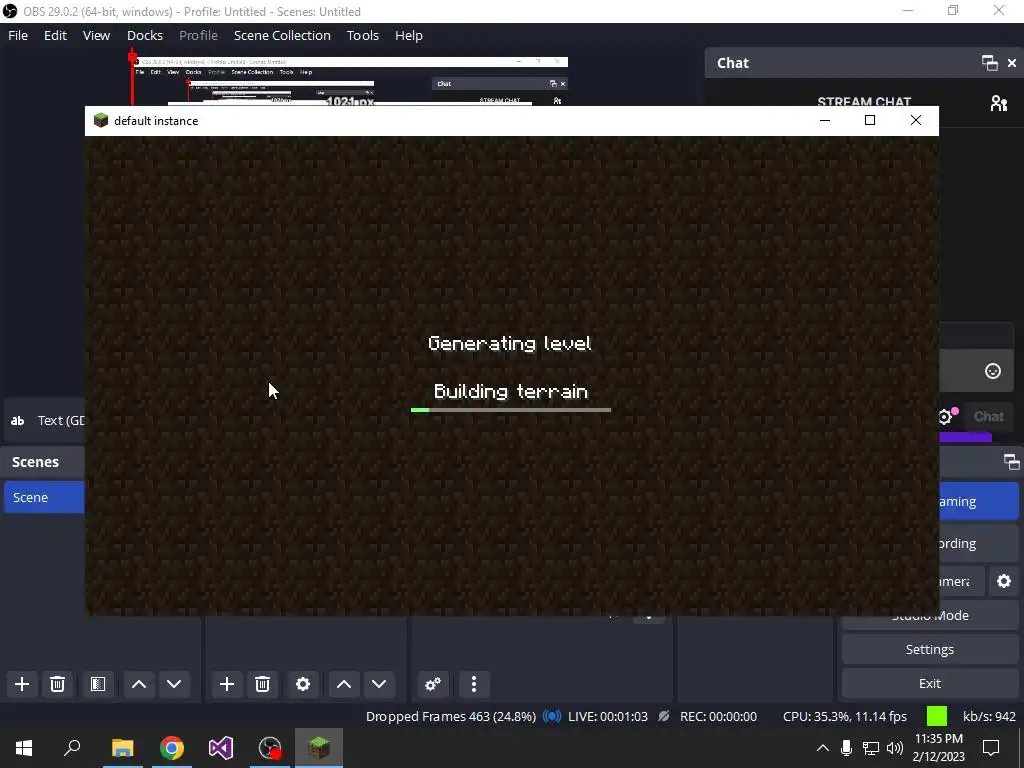Click microphone icon in system tray

[x=846, y=748]
